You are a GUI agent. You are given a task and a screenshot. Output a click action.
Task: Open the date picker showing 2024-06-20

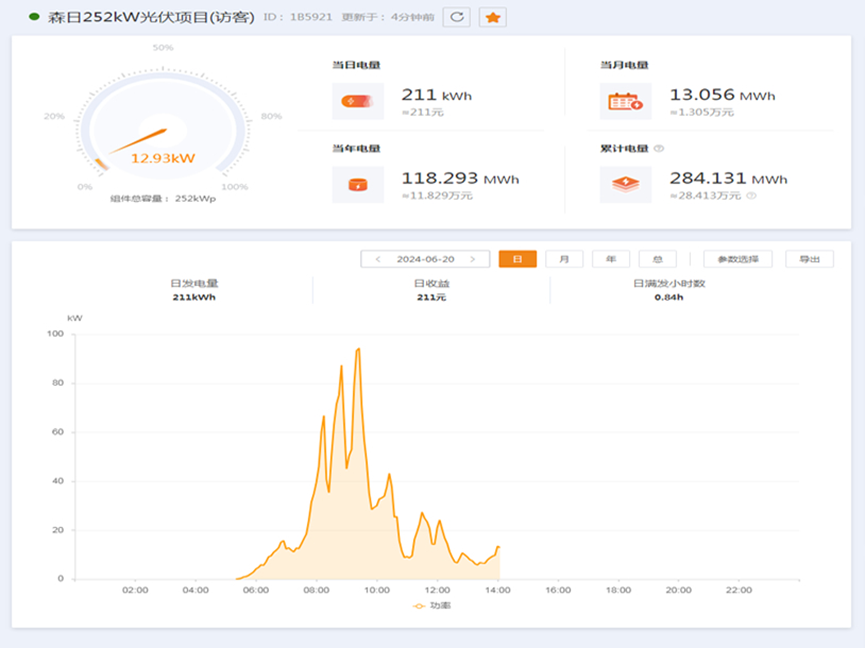pyautogui.click(x=425, y=259)
